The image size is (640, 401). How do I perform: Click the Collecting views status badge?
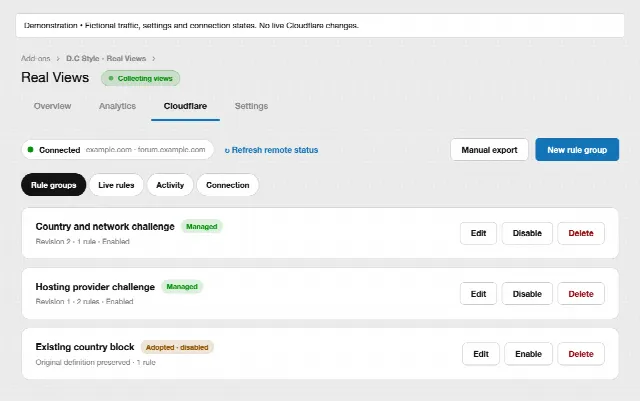[140, 78]
